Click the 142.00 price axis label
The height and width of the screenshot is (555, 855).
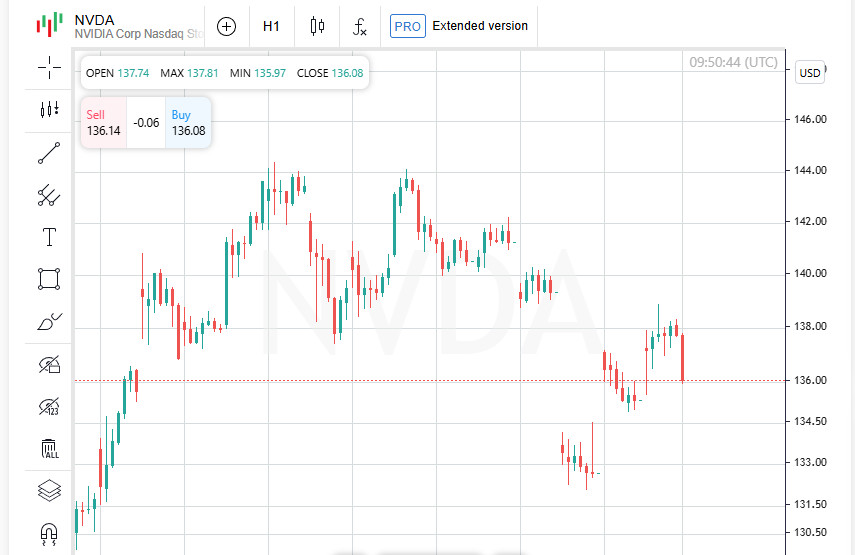click(x=810, y=221)
